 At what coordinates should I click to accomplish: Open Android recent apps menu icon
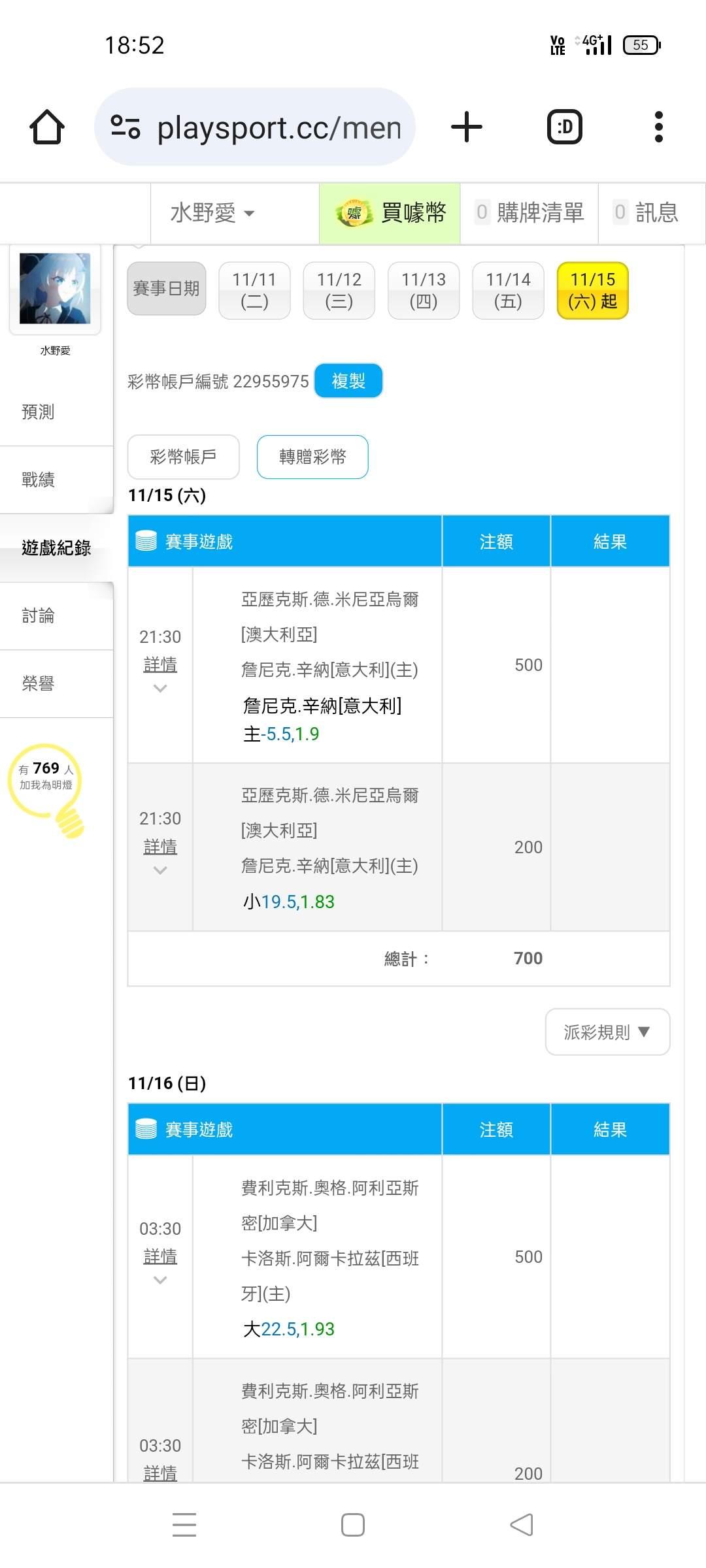[x=184, y=1524]
